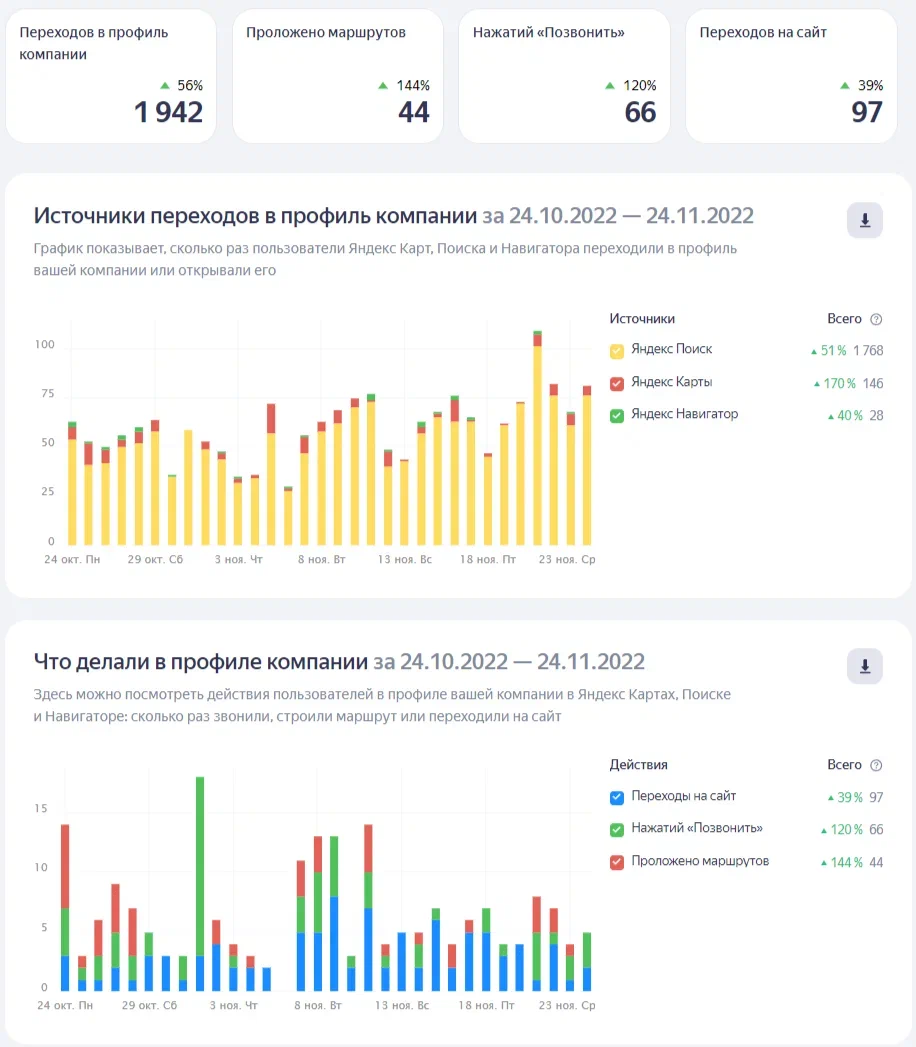The image size is (916, 1047).
Task: Toggle the Яндекс Поиск series checkbox
Action: click(x=617, y=351)
